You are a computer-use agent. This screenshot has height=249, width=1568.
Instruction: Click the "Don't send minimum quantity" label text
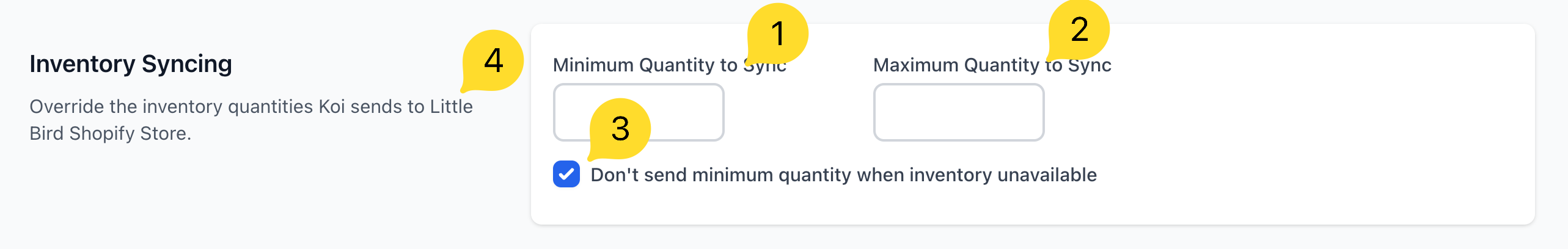[x=843, y=175]
